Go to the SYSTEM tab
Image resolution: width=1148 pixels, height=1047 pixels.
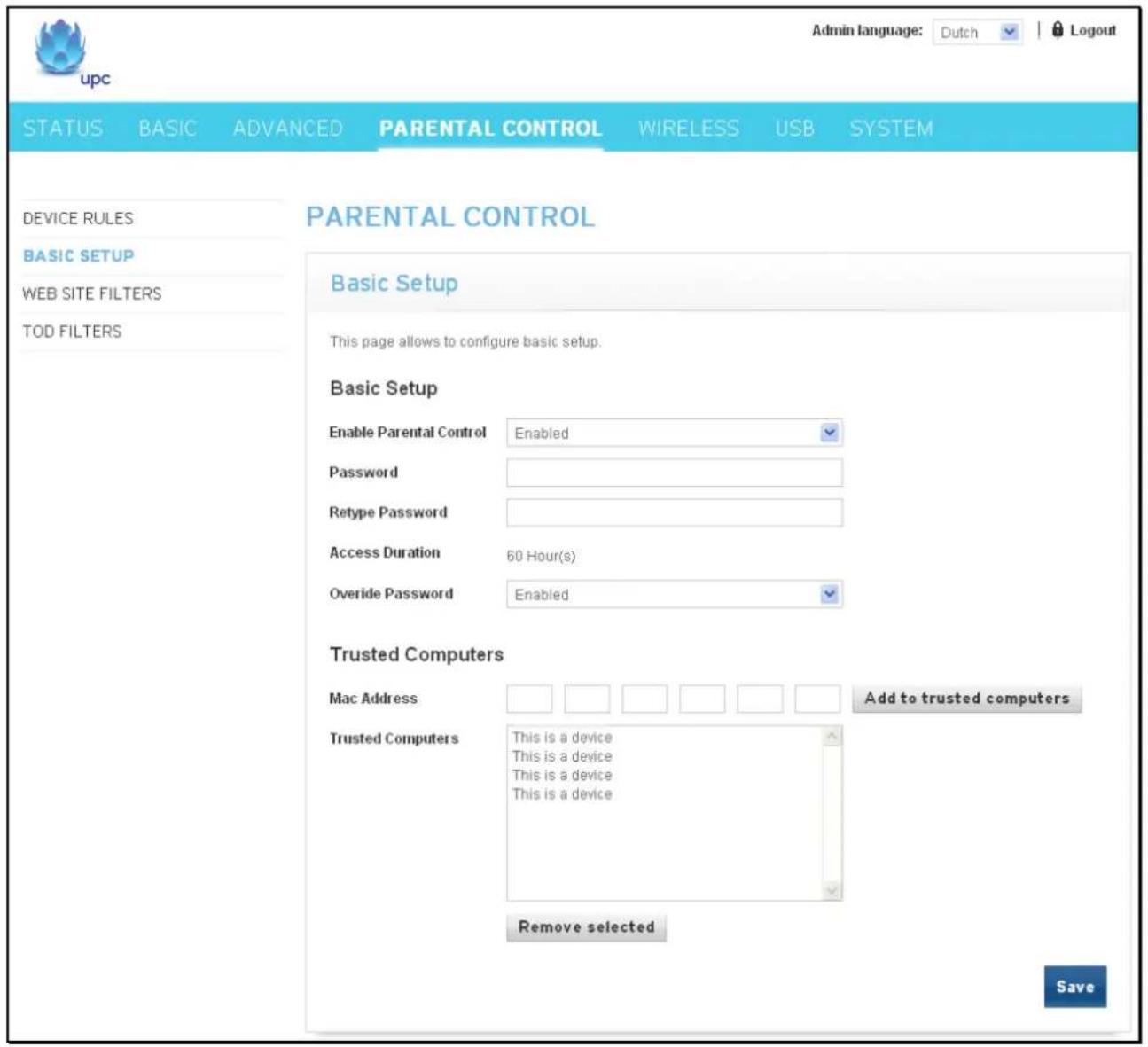pos(891,128)
